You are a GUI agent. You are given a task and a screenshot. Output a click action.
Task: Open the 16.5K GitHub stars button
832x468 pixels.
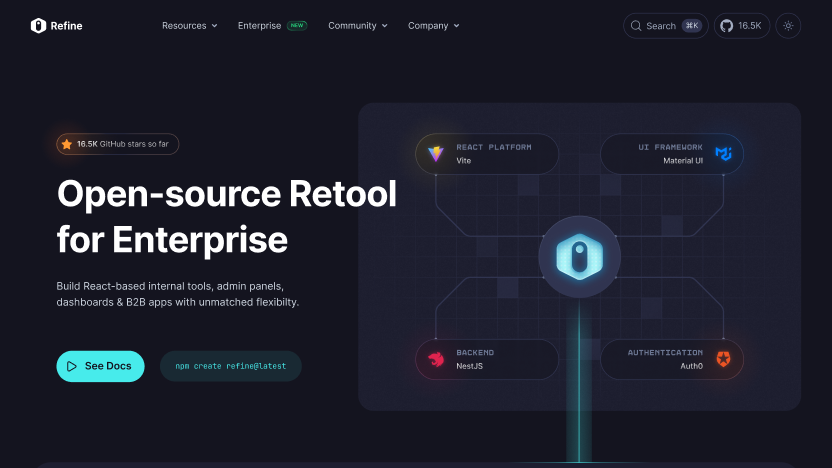[x=742, y=25]
